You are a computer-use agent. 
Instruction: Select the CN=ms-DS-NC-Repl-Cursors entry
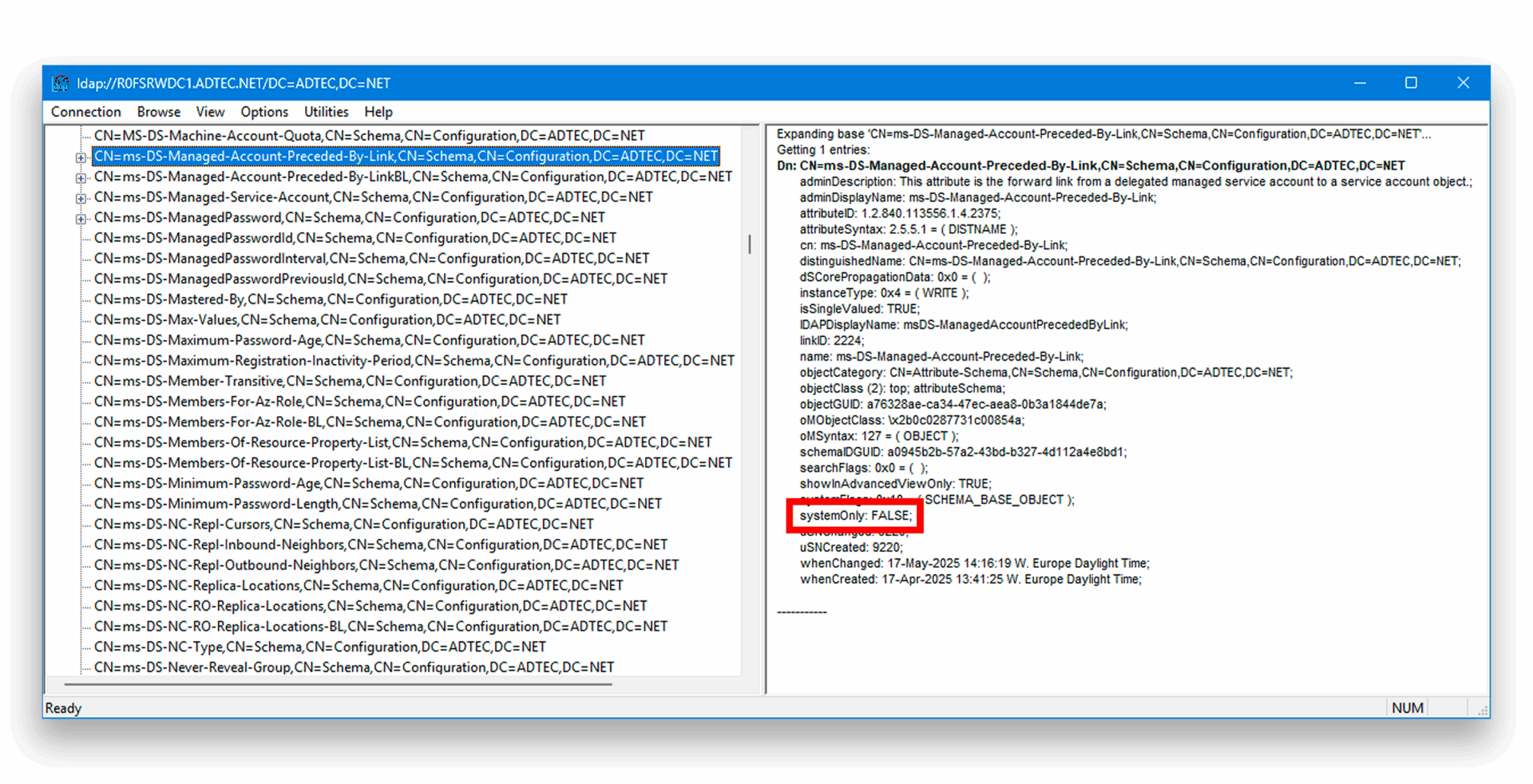[x=343, y=524]
